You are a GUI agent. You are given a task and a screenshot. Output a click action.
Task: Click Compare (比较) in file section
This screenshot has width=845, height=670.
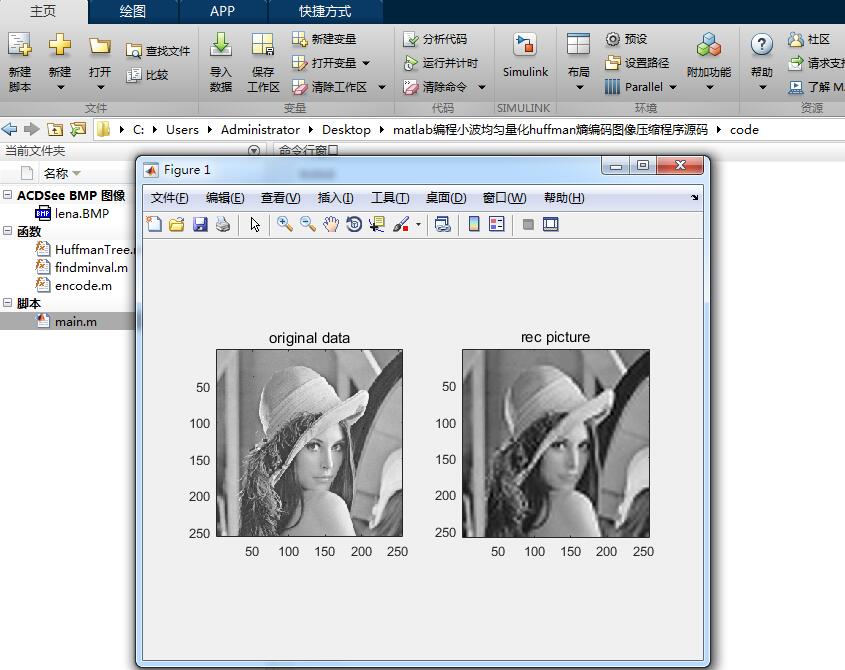(x=147, y=74)
